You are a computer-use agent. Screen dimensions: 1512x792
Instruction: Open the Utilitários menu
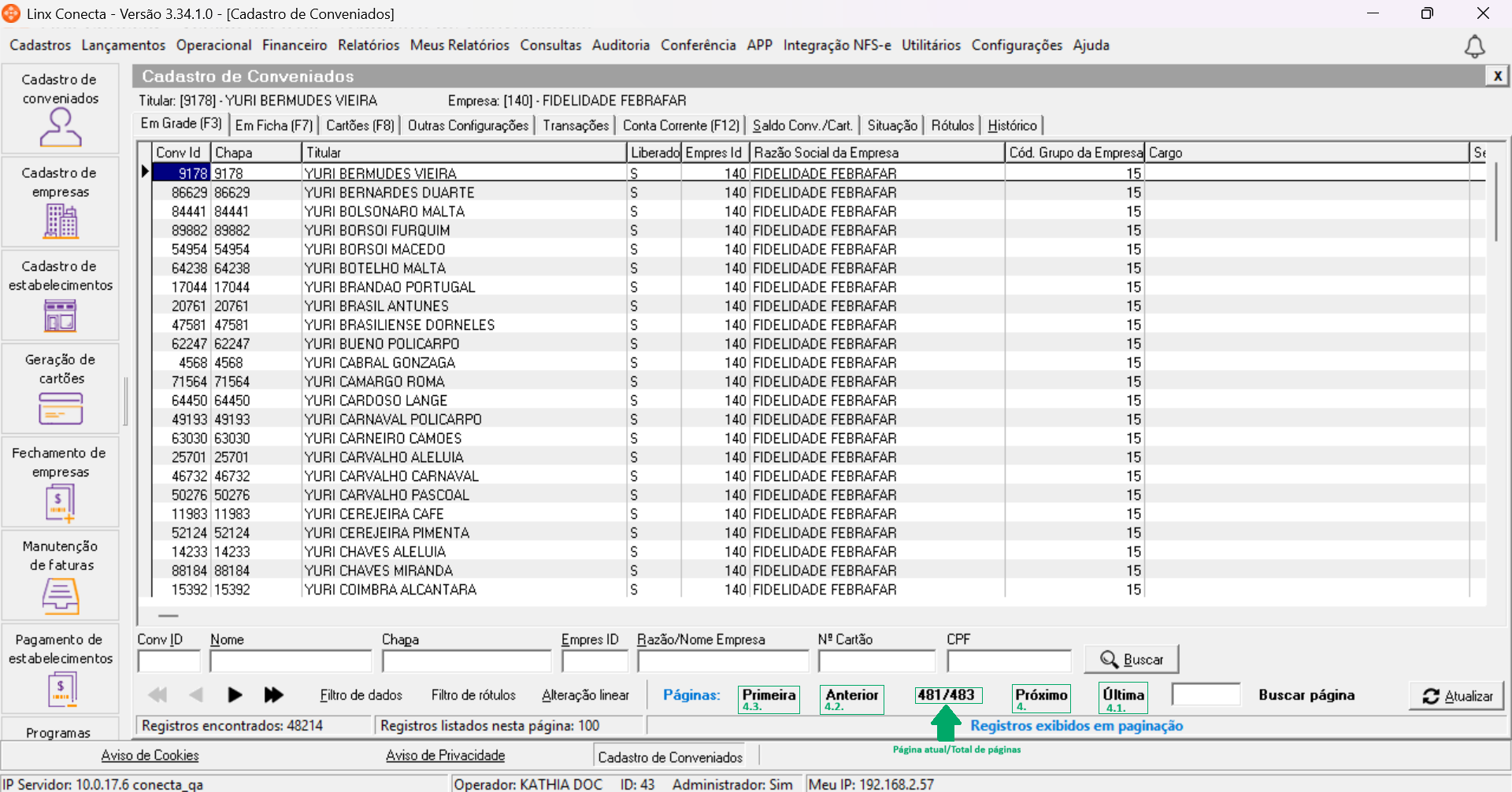[931, 46]
